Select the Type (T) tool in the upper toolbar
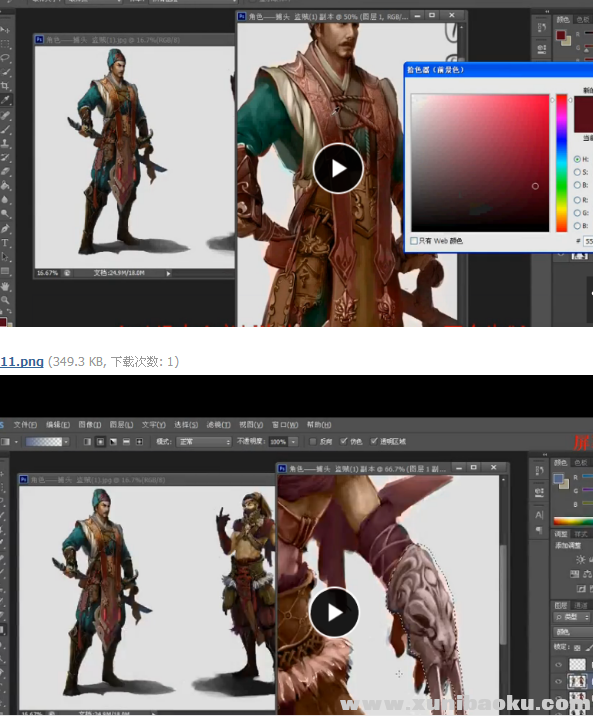Viewport: 593px width, 716px height. 5,242
